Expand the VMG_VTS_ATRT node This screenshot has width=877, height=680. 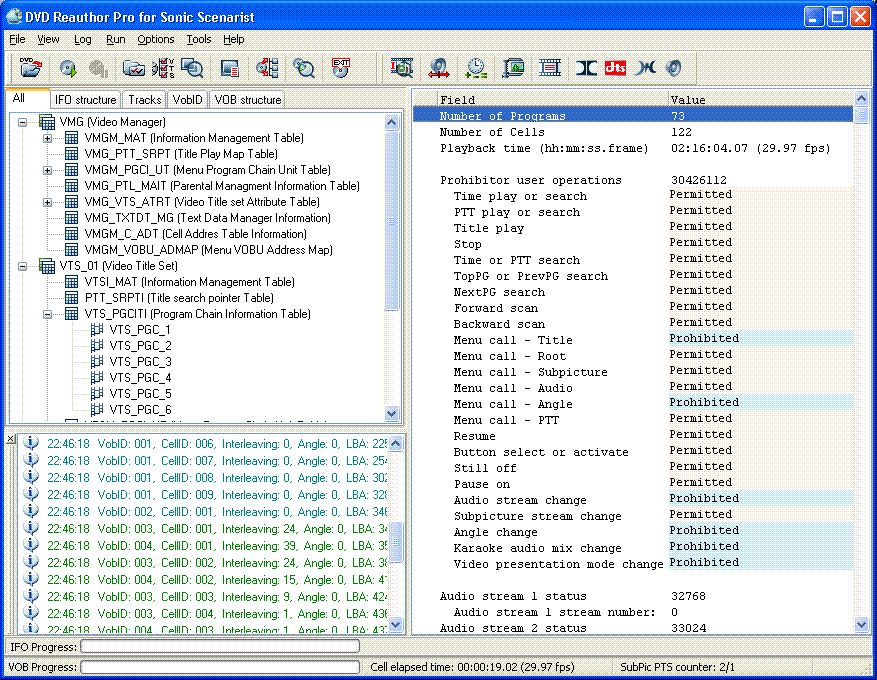click(x=48, y=202)
